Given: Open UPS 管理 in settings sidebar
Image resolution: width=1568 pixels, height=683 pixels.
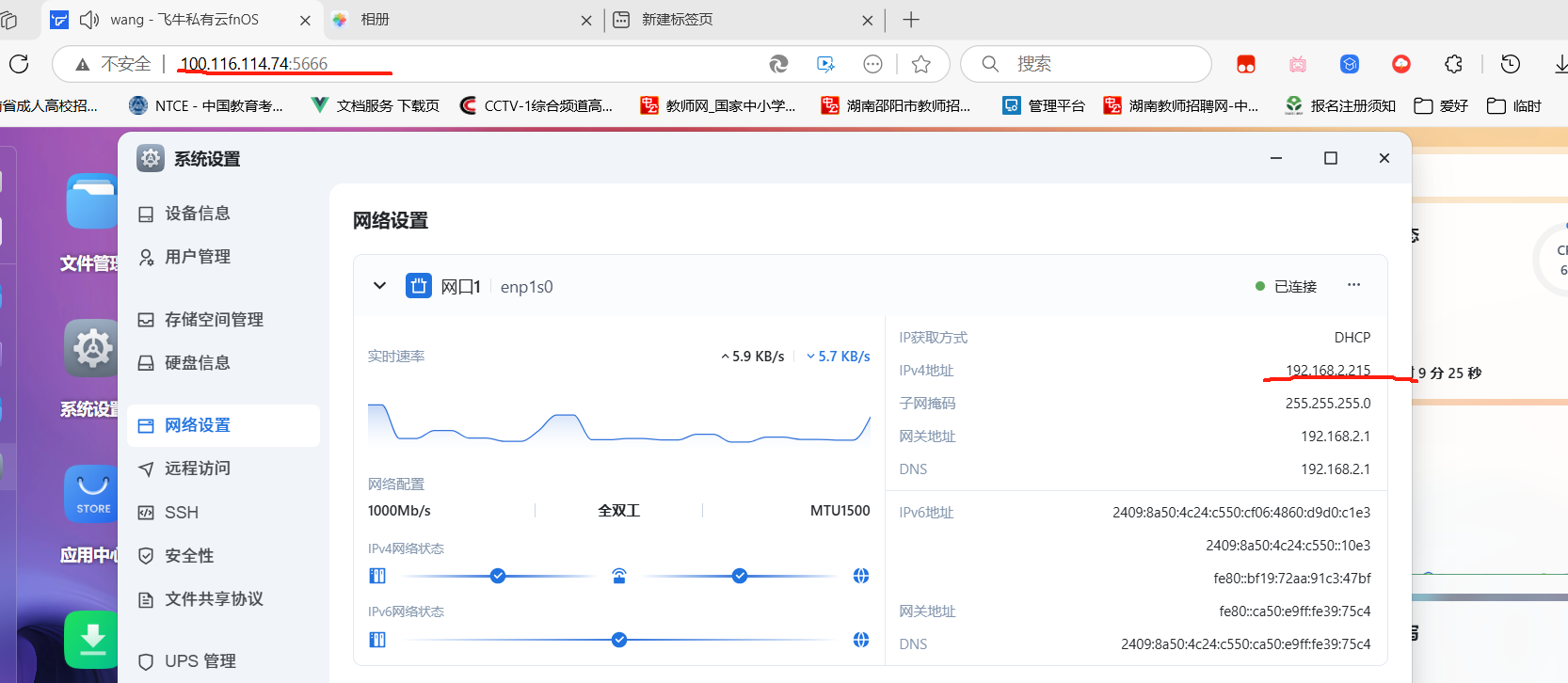Looking at the screenshot, I should (x=223, y=661).
